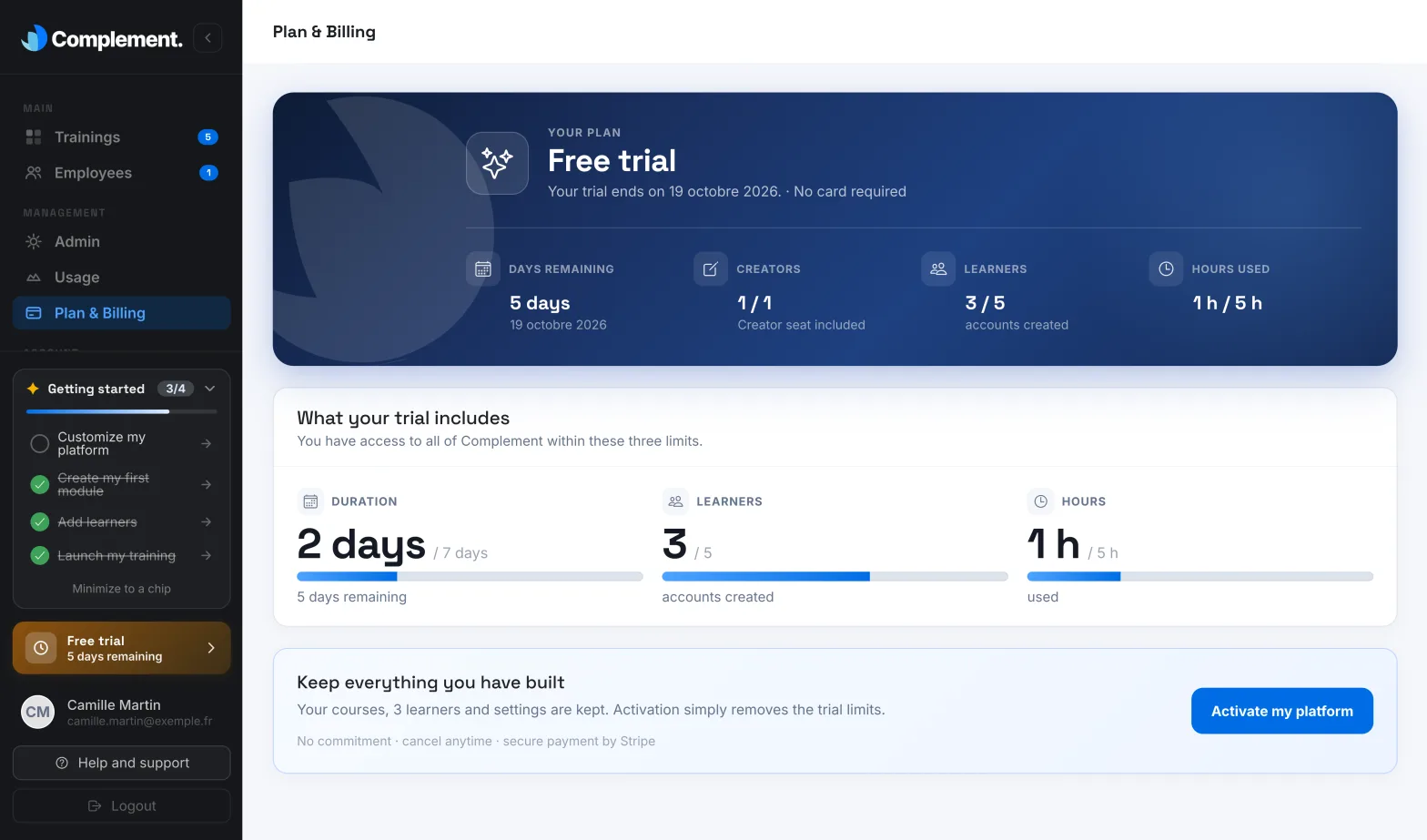Click the Learners progress bar

(835, 576)
